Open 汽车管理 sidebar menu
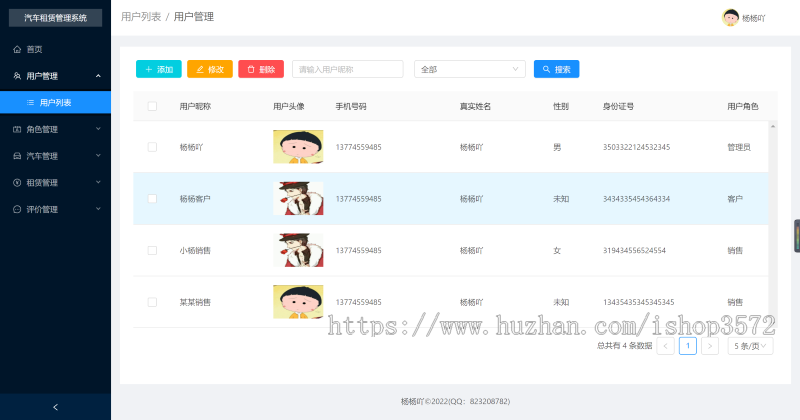 [x=55, y=156]
